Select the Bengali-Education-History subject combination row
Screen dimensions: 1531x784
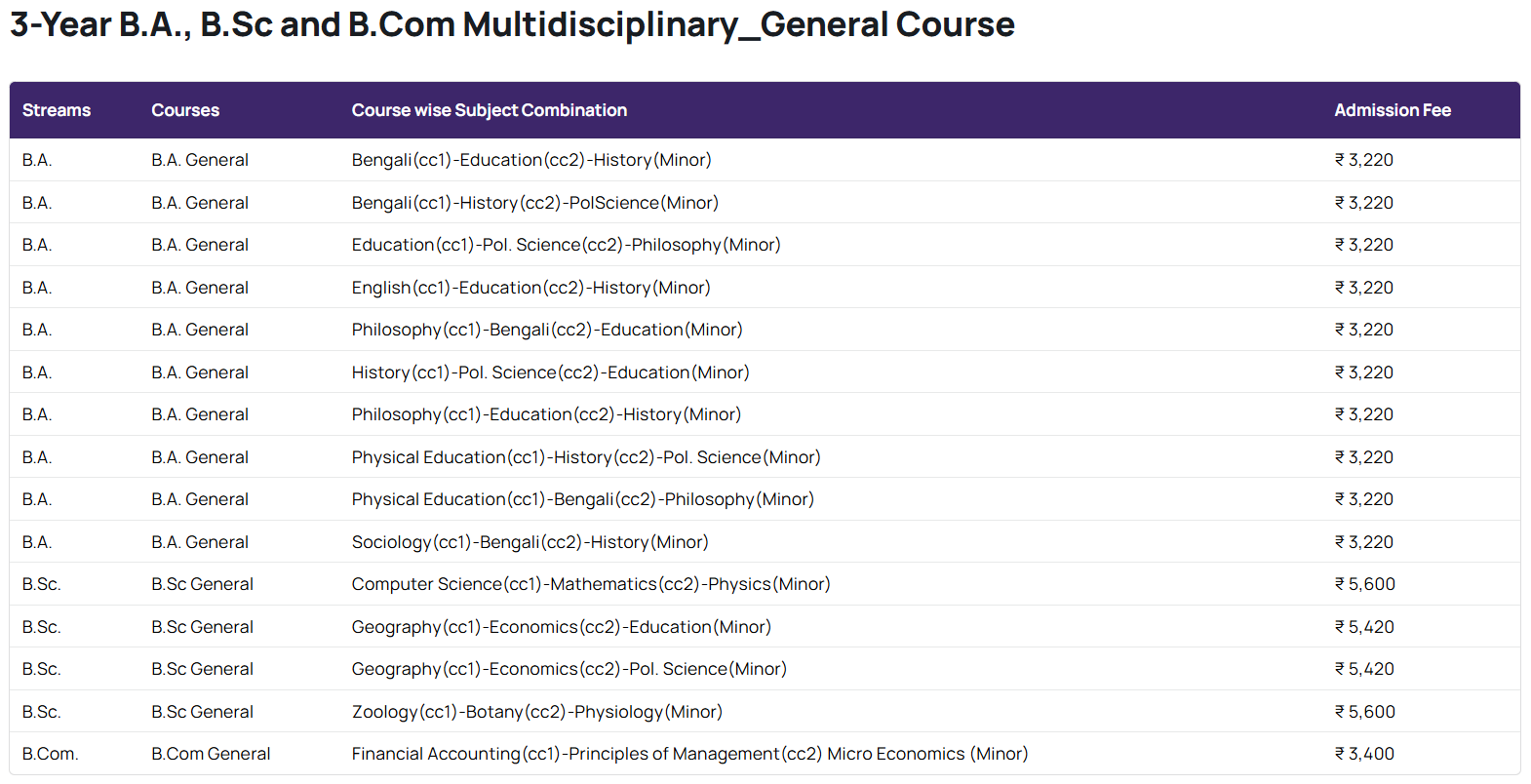pos(531,160)
